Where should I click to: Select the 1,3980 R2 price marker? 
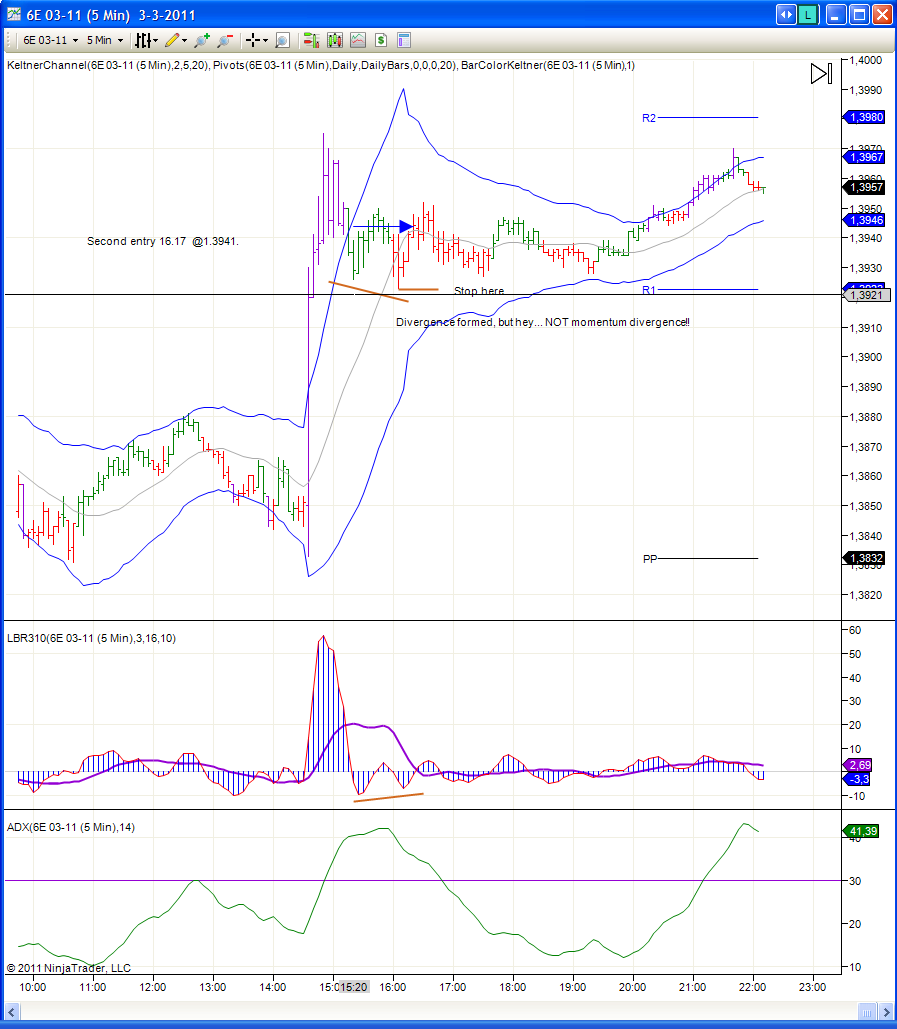coord(864,117)
